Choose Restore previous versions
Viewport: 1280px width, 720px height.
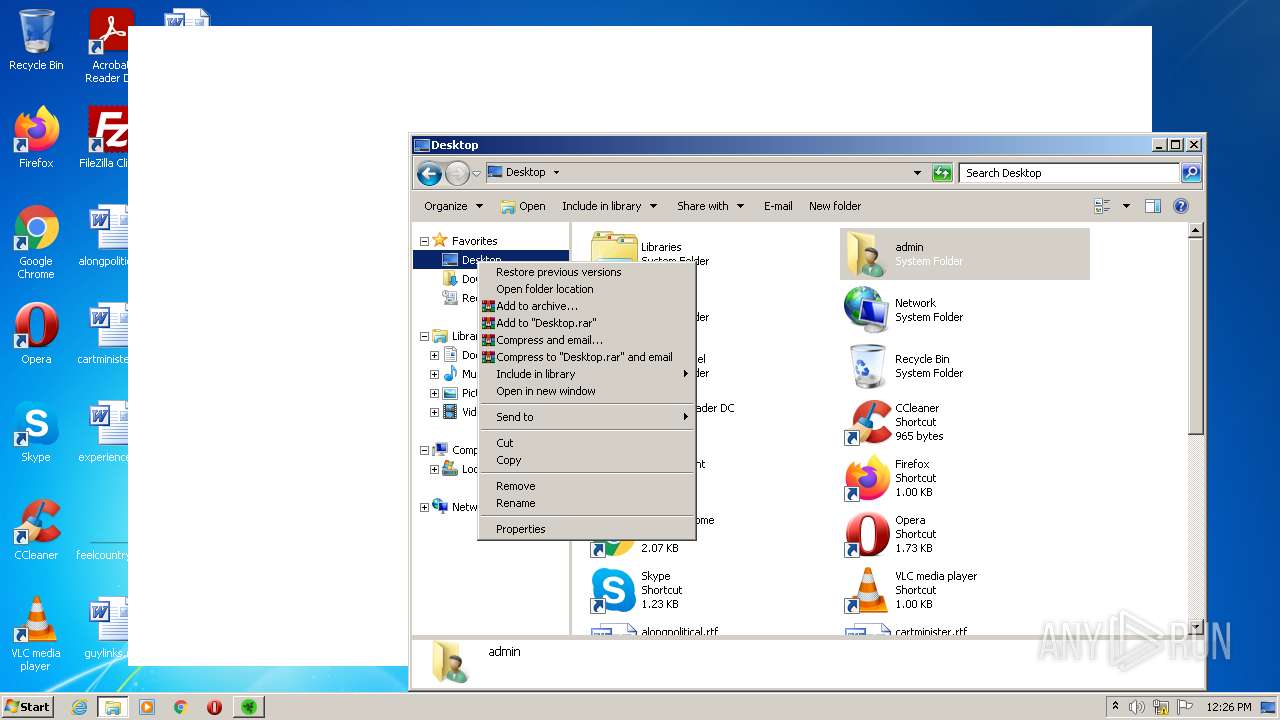(x=587, y=272)
